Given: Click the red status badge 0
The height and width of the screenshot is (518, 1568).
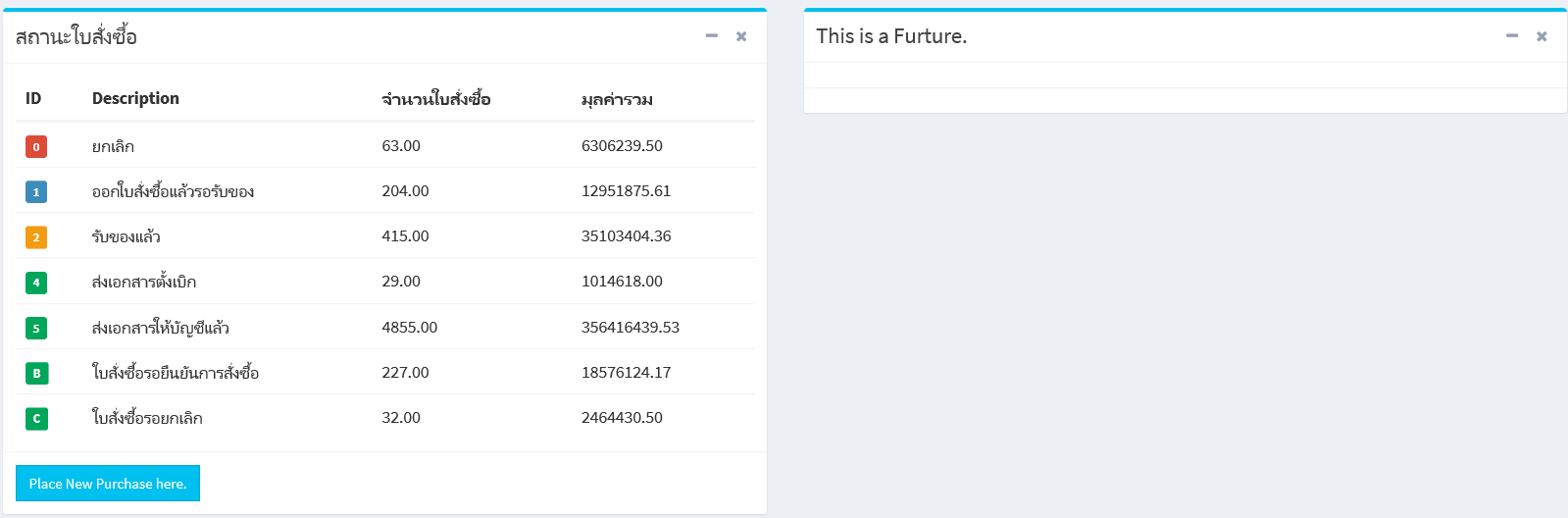Looking at the screenshot, I should (36, 147).
